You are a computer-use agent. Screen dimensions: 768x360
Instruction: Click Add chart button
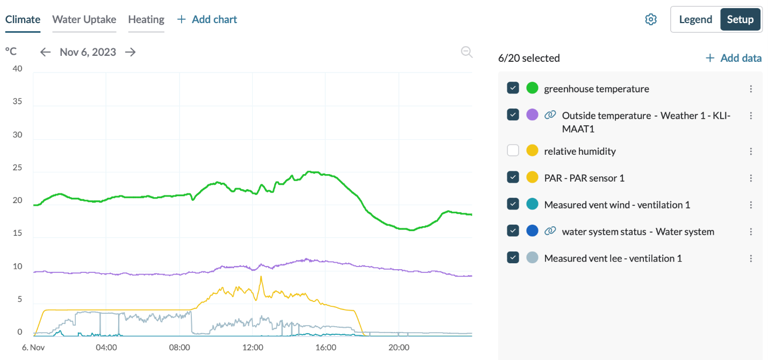[207, 20]
